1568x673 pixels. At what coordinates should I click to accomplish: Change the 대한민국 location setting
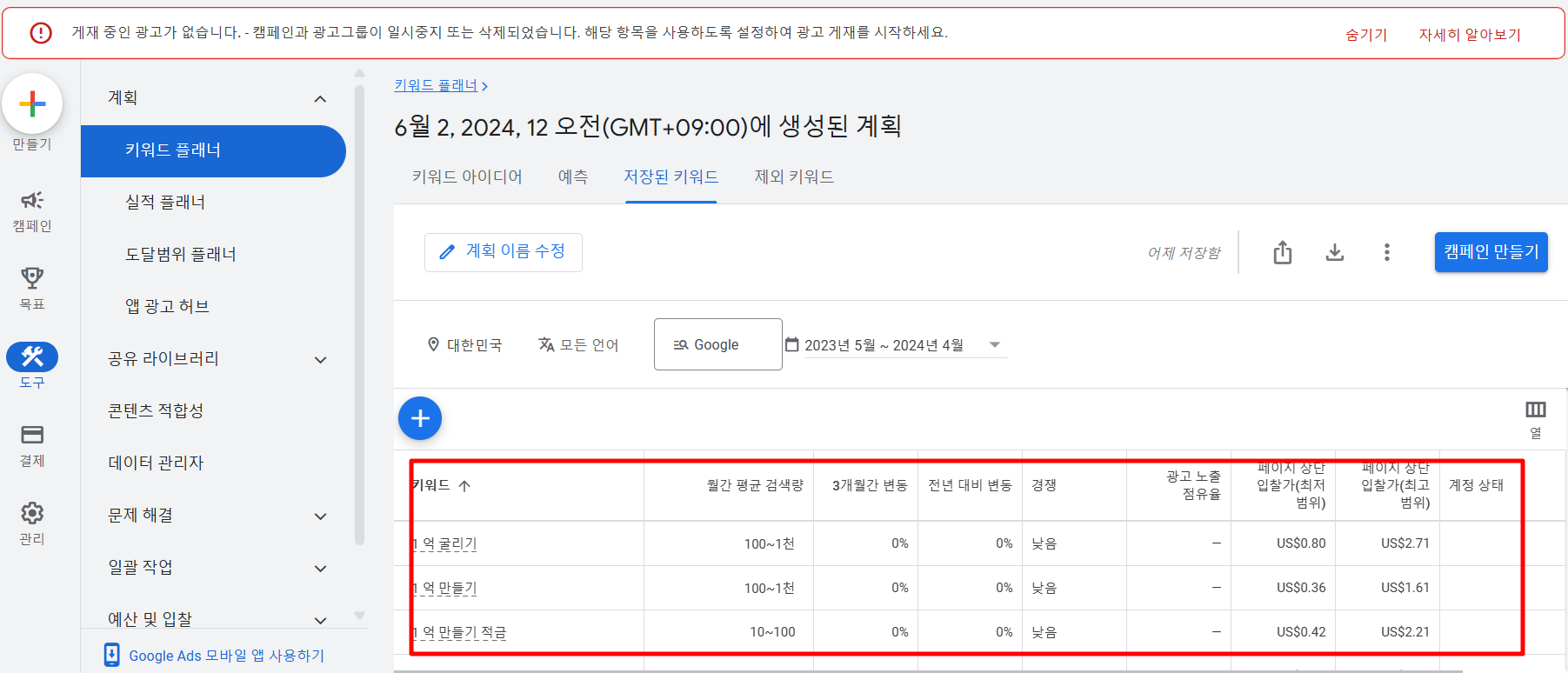(x=465, y=344)
